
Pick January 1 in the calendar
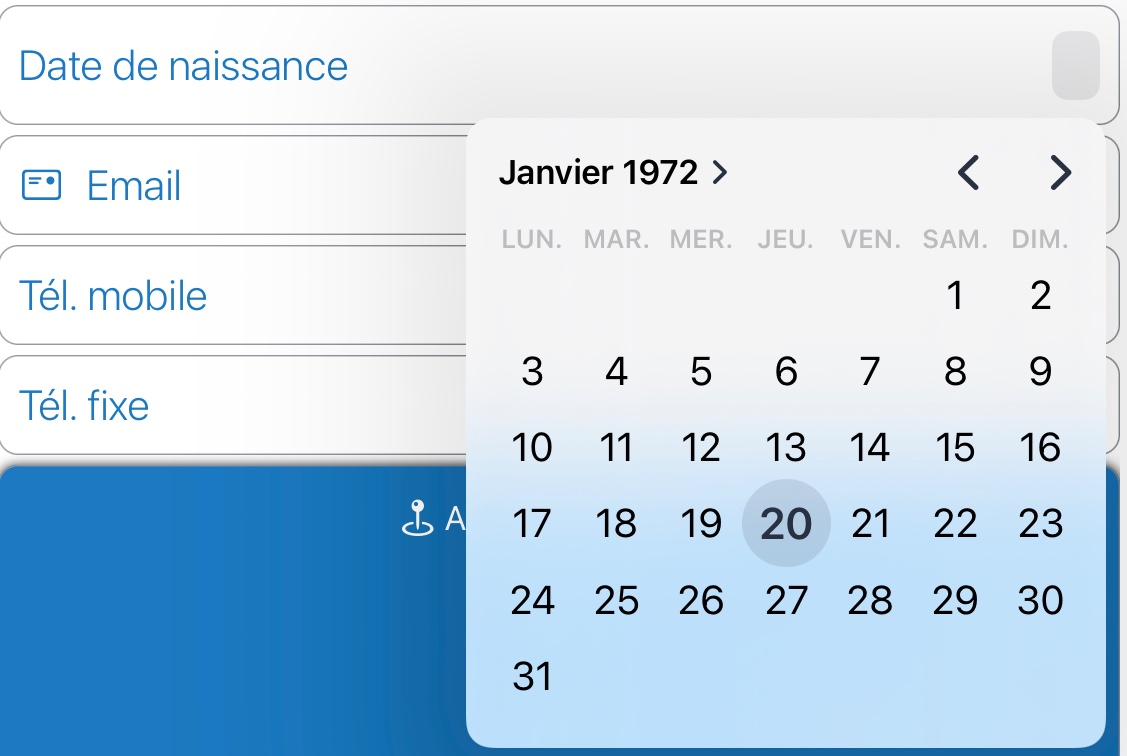(x=955, y=296)
